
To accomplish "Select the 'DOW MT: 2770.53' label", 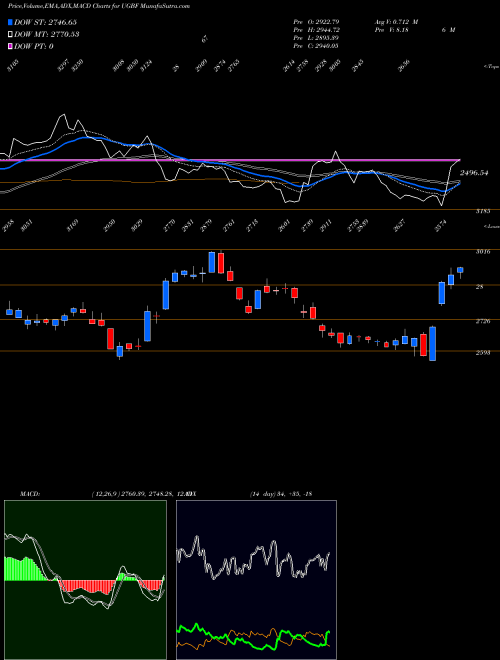I will coord(46,34).
